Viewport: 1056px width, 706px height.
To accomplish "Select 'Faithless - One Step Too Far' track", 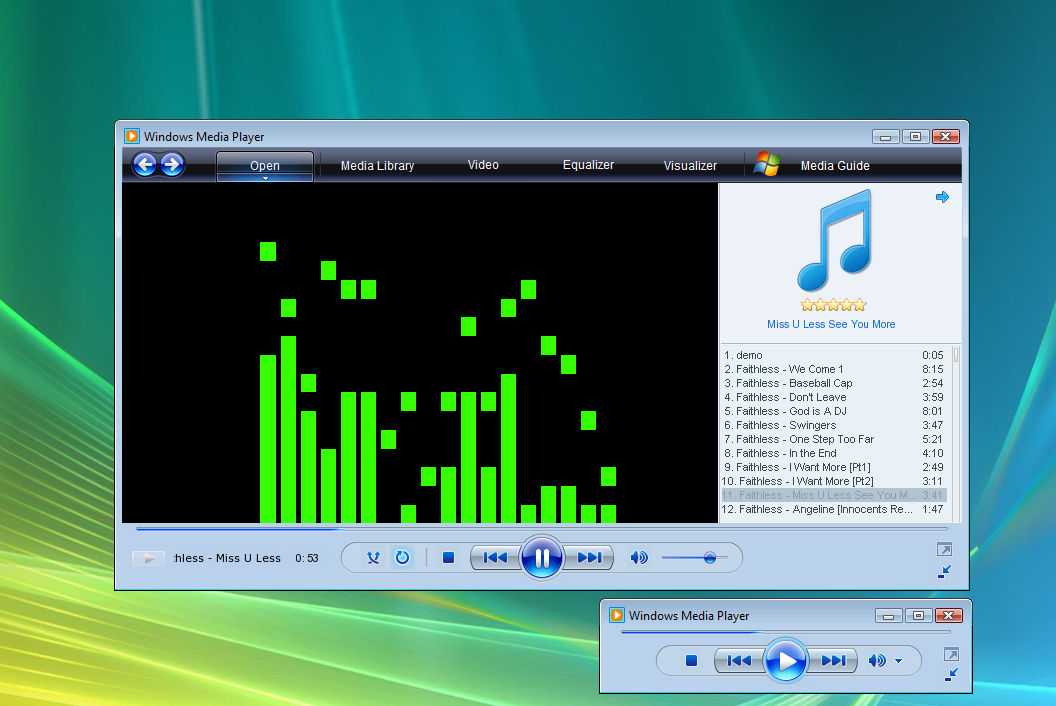I will coord(834,439).
